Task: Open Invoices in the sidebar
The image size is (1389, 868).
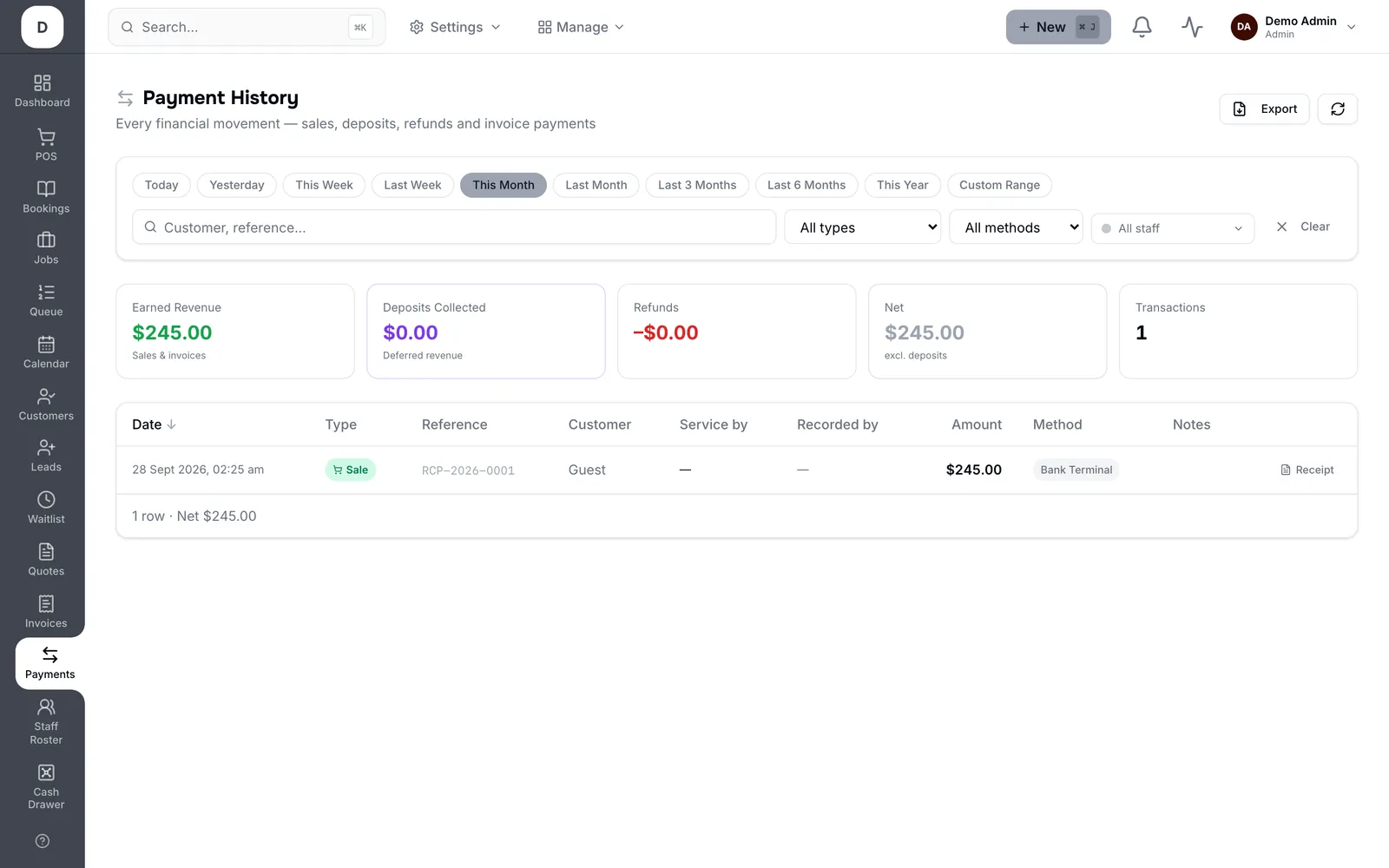Action: [x=46, y=612]
